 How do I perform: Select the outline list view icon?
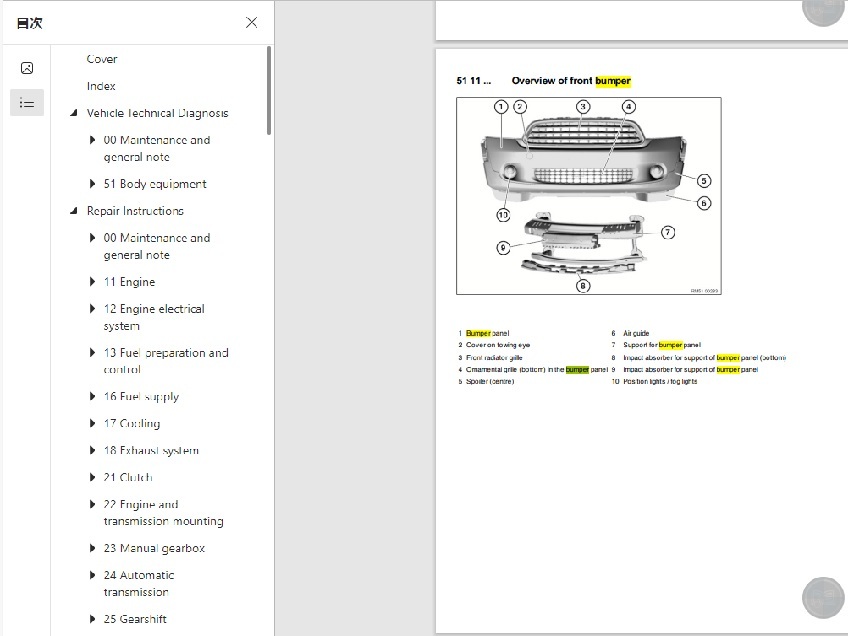(x=27, y=103)
